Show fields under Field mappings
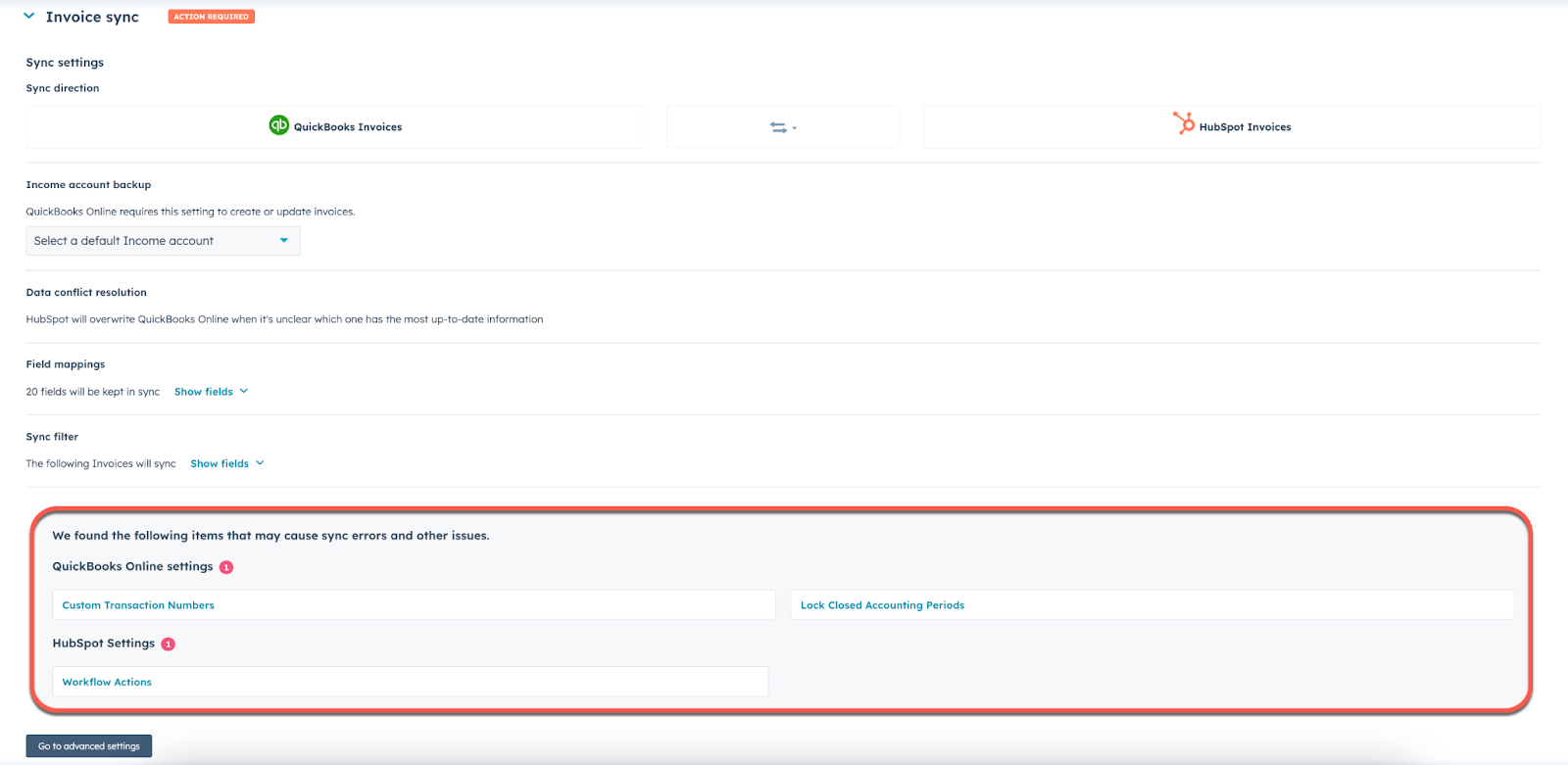 pyautogui.click(x=212, y=392)
